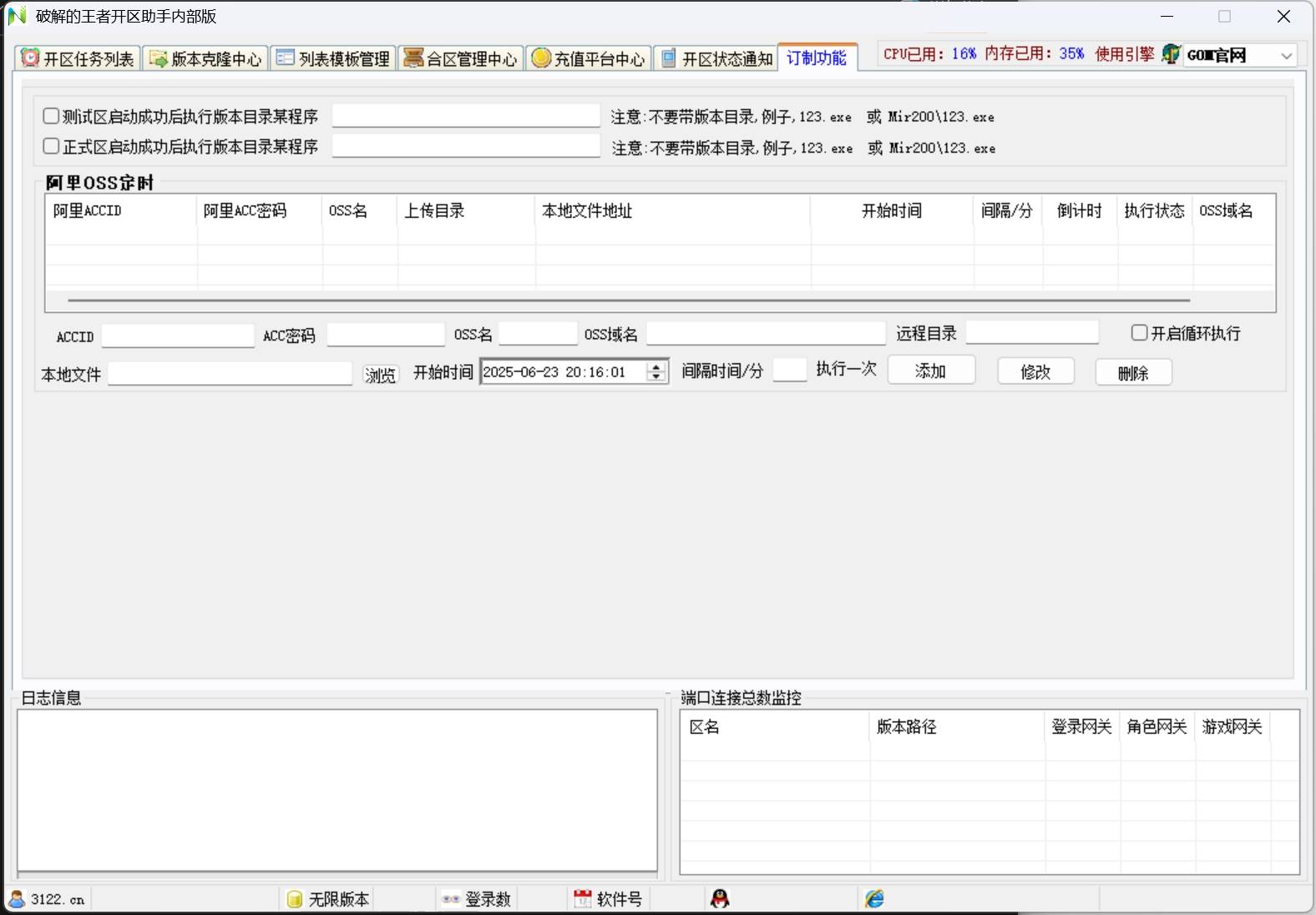Click the 登录数 icon in the status bar
The width and height of the screenshot is (1316, 915).
451,899
